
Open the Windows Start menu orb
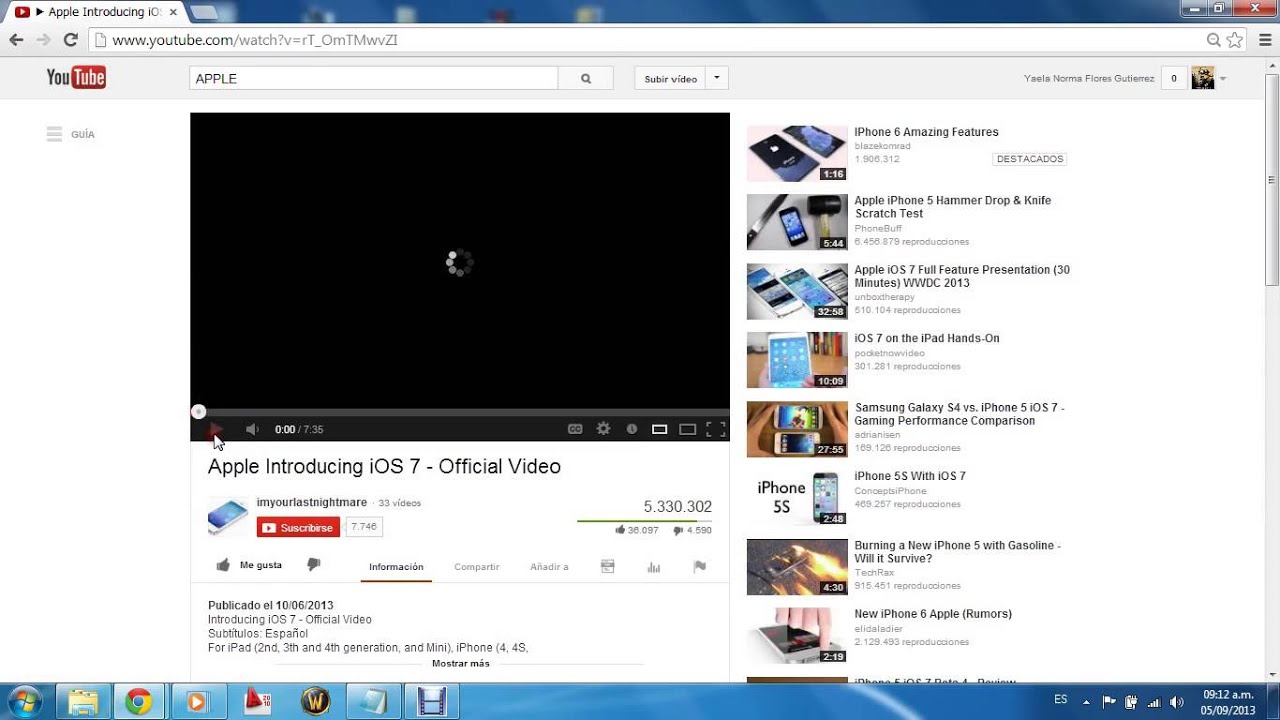(x=24, y=701)
